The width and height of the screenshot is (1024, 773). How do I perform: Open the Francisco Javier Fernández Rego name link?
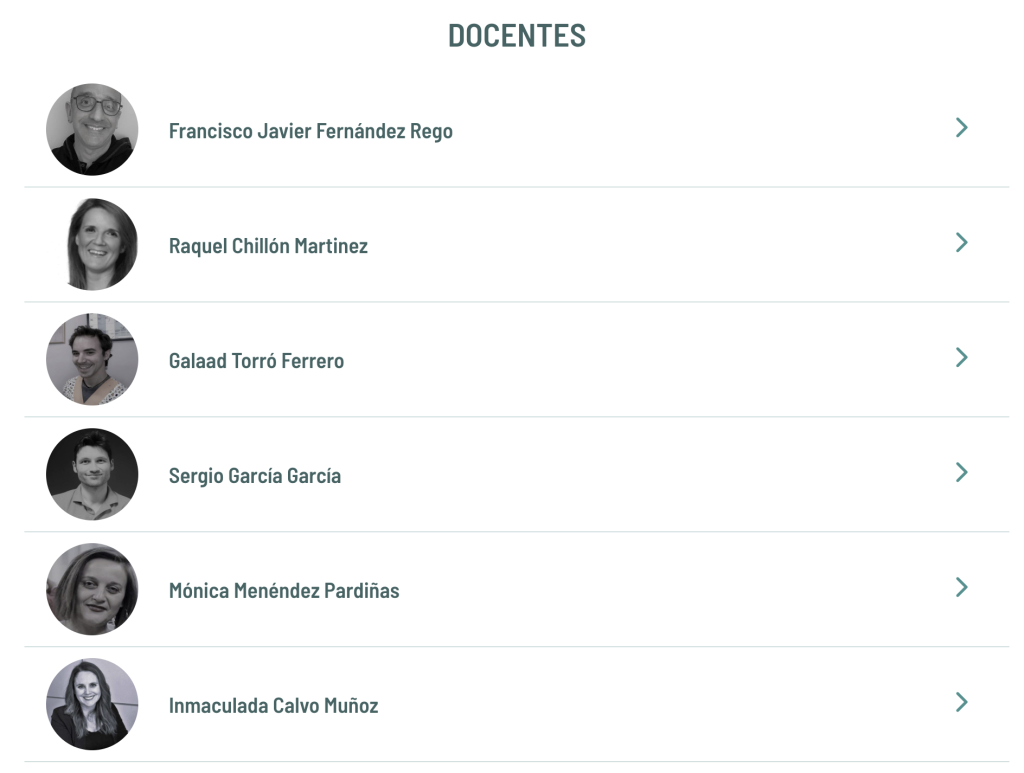click(x=311, y=131)
